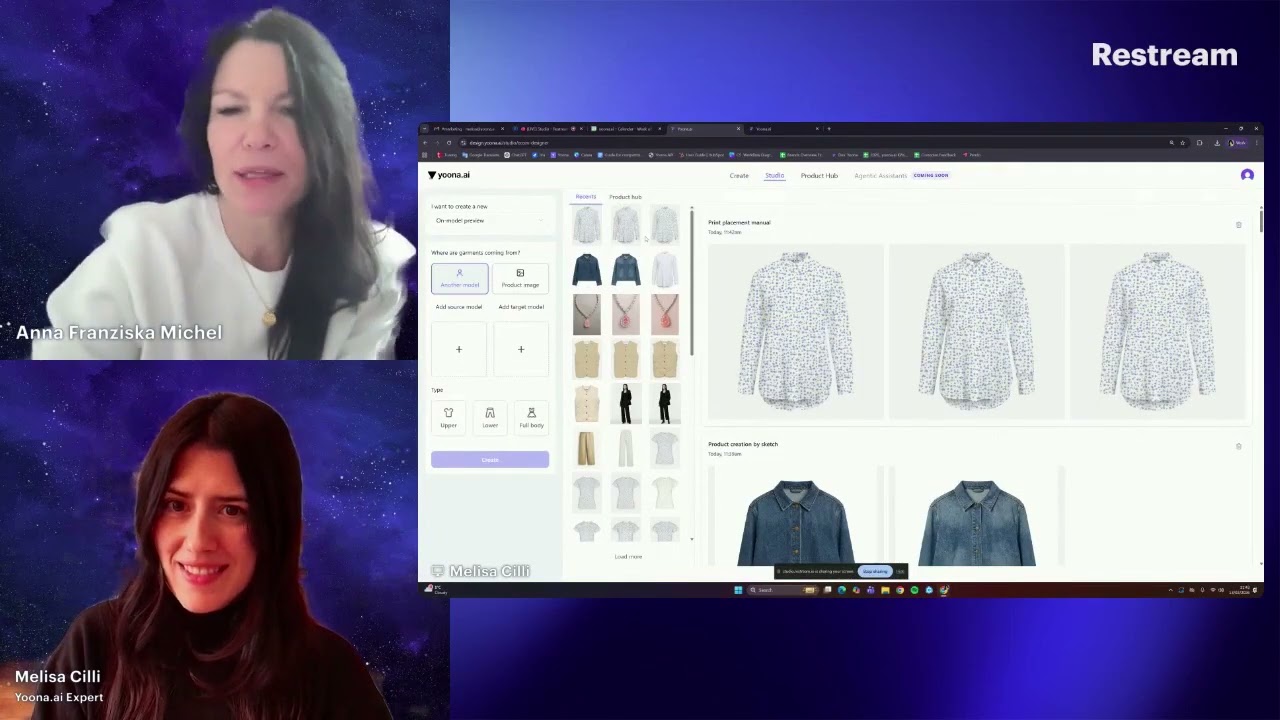The image size is (1280, 720).
Task: Select first model in black suit thumbnail
Action: (626, 403)
